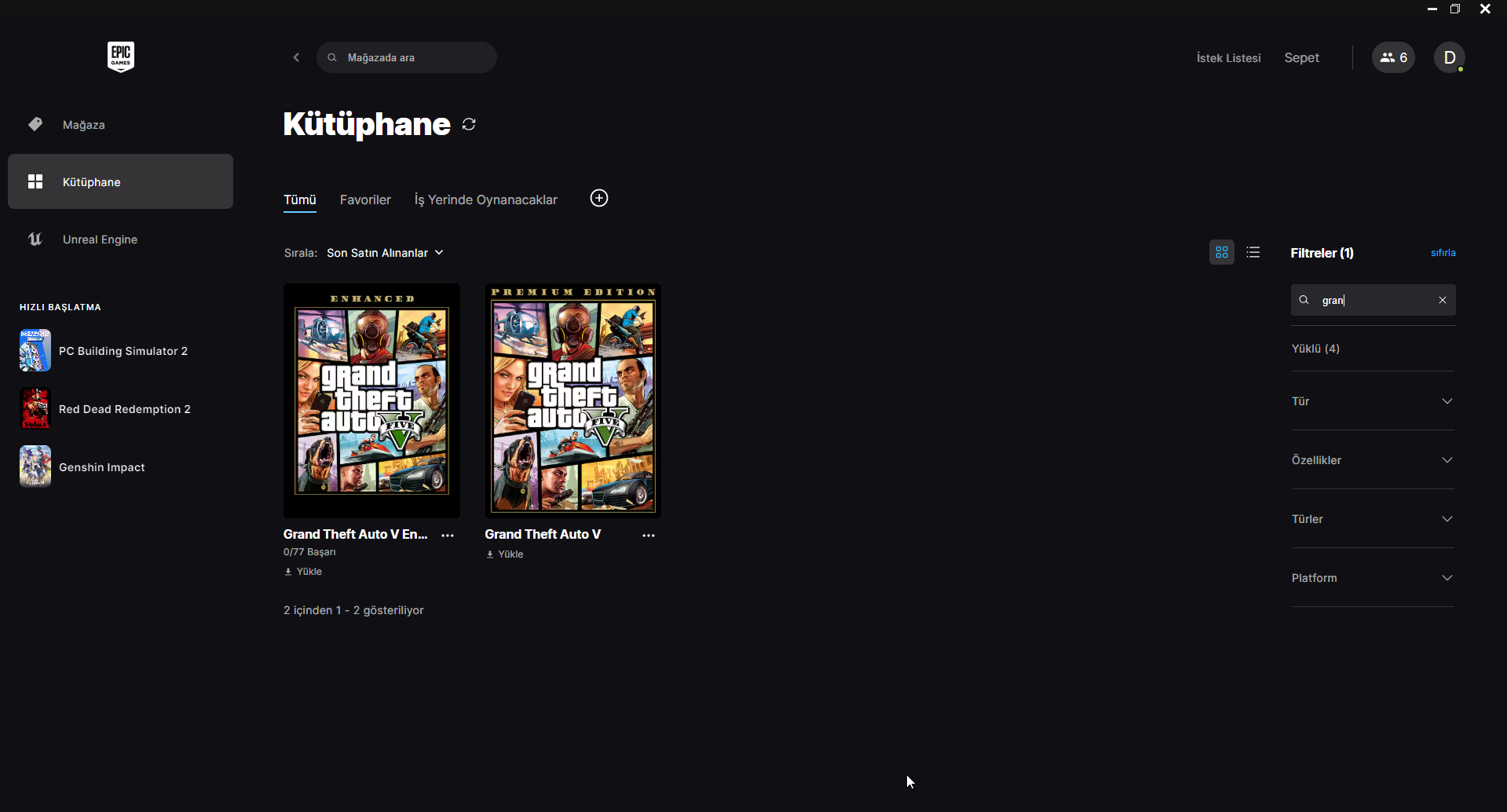Screen dimensions: 1507x812
Task: Select the Tümü tab
Action: click(300, 200)
